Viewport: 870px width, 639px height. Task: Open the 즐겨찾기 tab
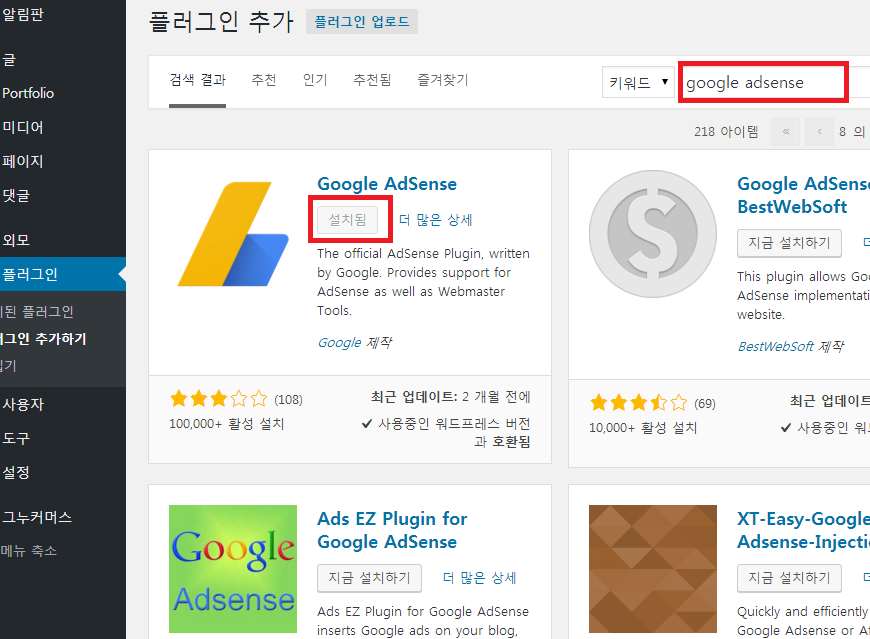(x=442, y=80)
